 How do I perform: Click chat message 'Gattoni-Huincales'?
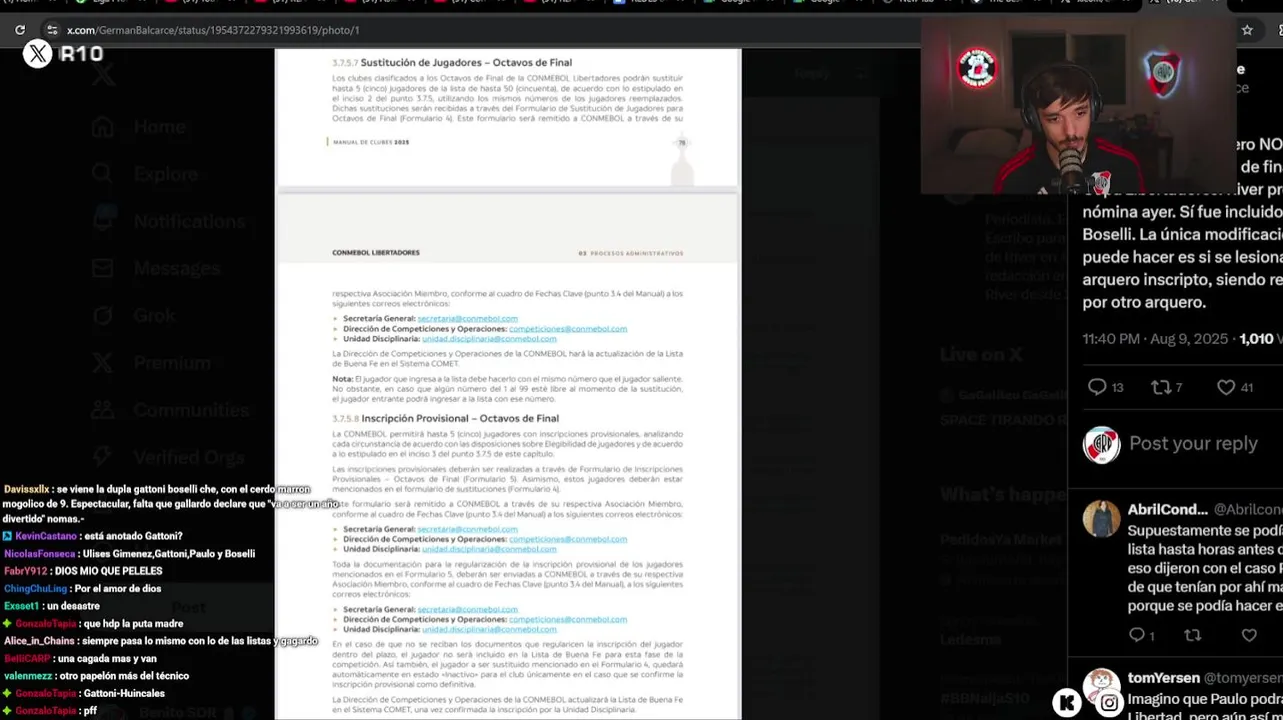pyautogui.click(x=84, y=693)
